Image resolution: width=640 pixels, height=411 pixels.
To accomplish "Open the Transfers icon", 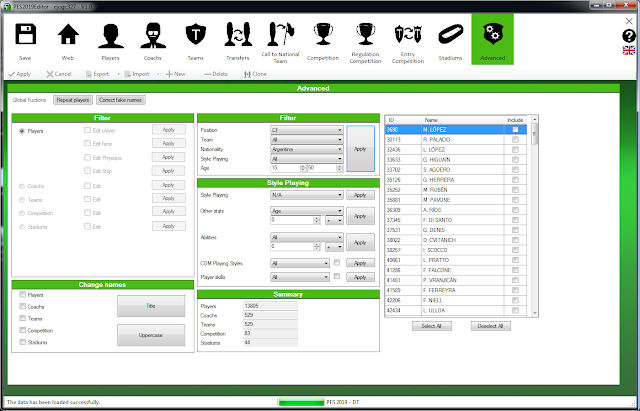I will (x=238, y=35).
